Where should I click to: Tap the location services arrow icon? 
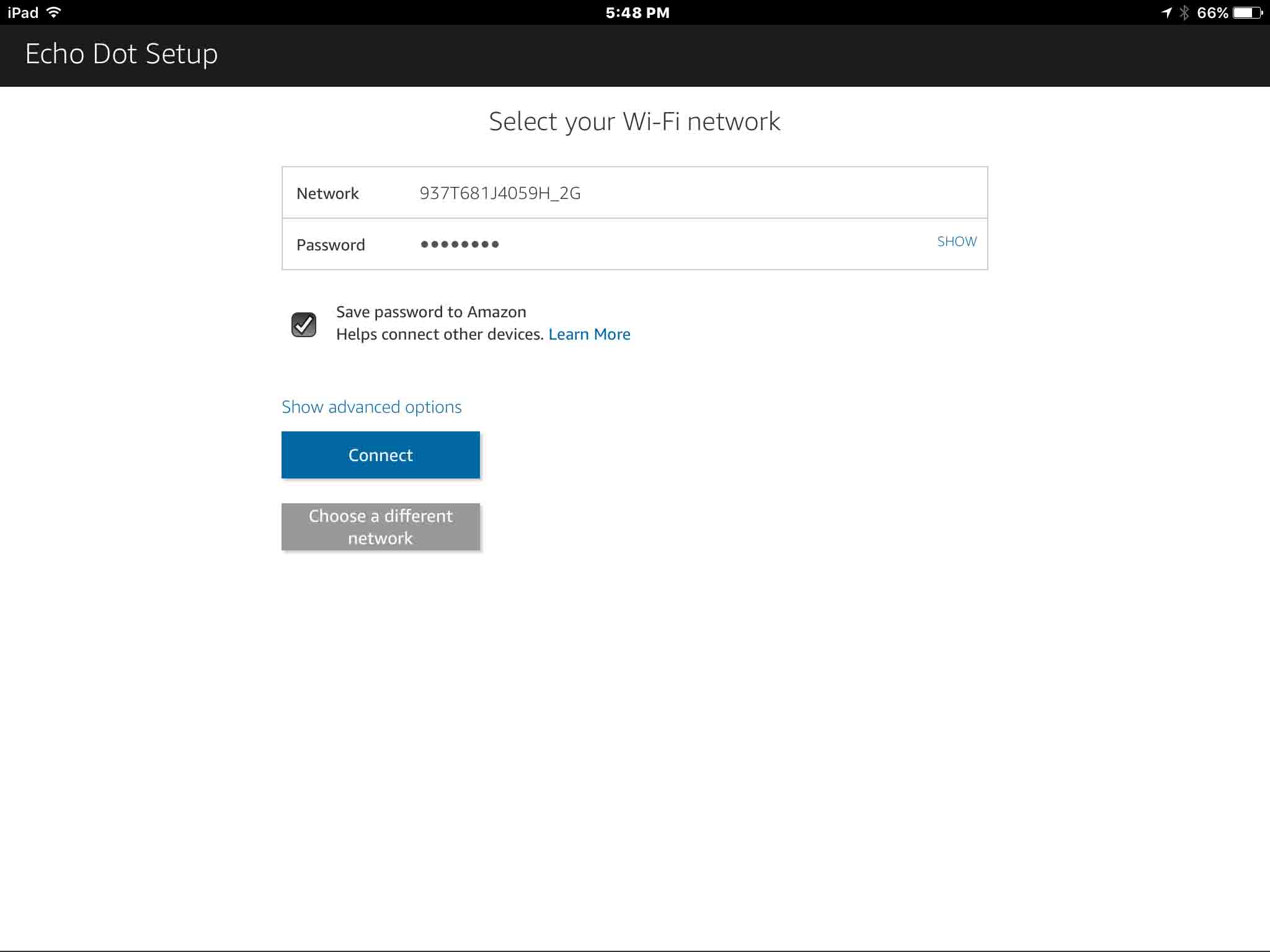click(1166, 12)
